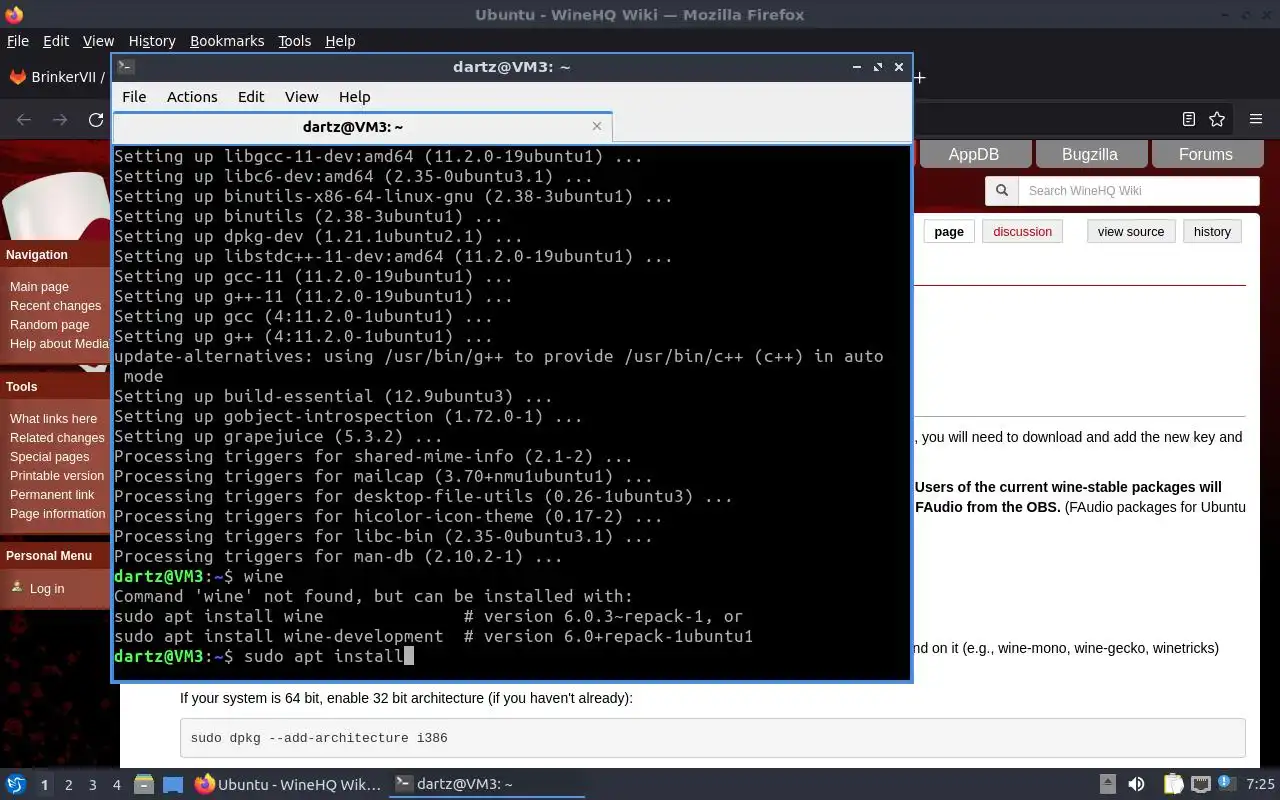This screenshot has width=1280, height=800.
Task: Open Printable version link
Action: 57,475
